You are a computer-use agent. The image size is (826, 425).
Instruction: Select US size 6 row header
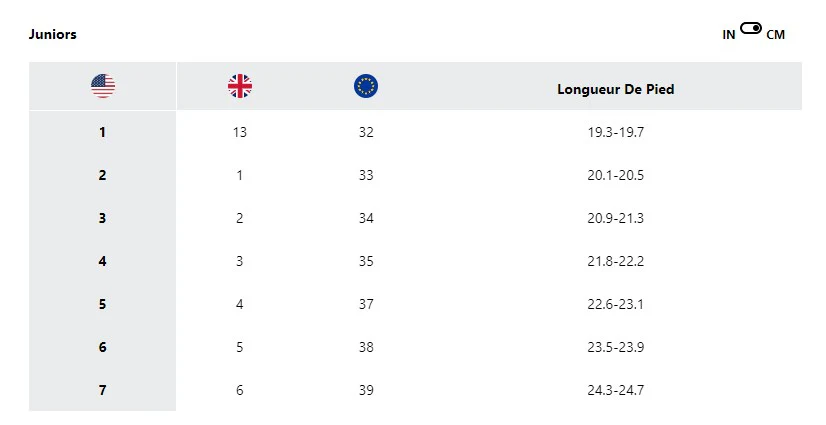point(103,347)
